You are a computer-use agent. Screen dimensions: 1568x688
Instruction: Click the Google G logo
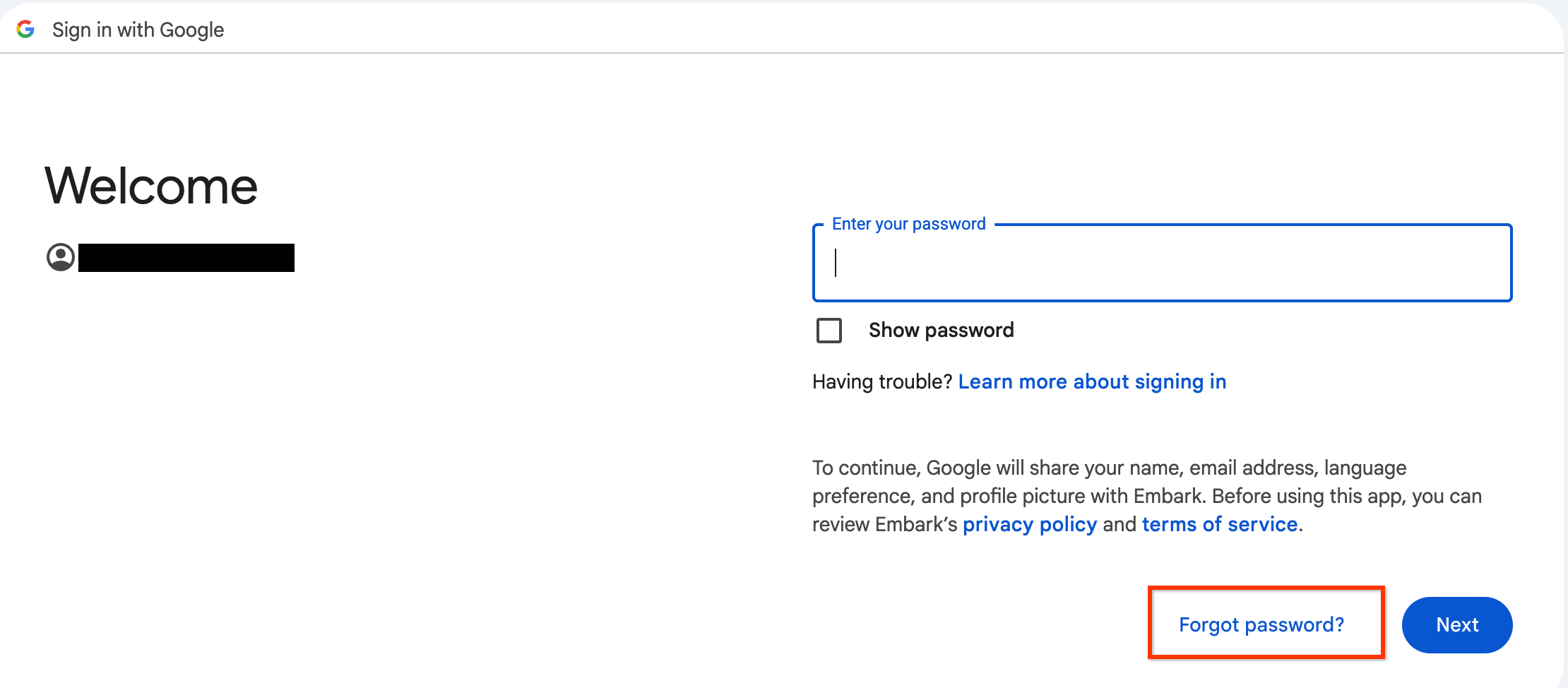pyautogui.click(x=25, y=29)
